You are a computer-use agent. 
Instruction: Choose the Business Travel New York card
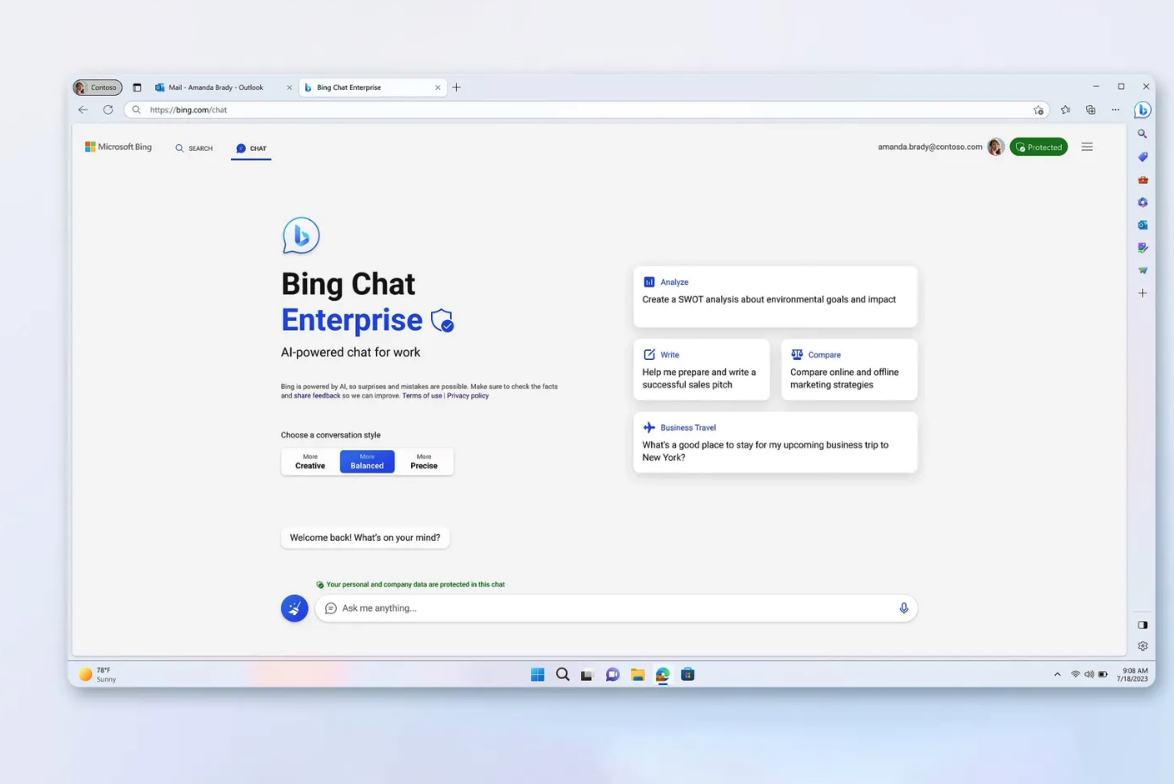775,442
